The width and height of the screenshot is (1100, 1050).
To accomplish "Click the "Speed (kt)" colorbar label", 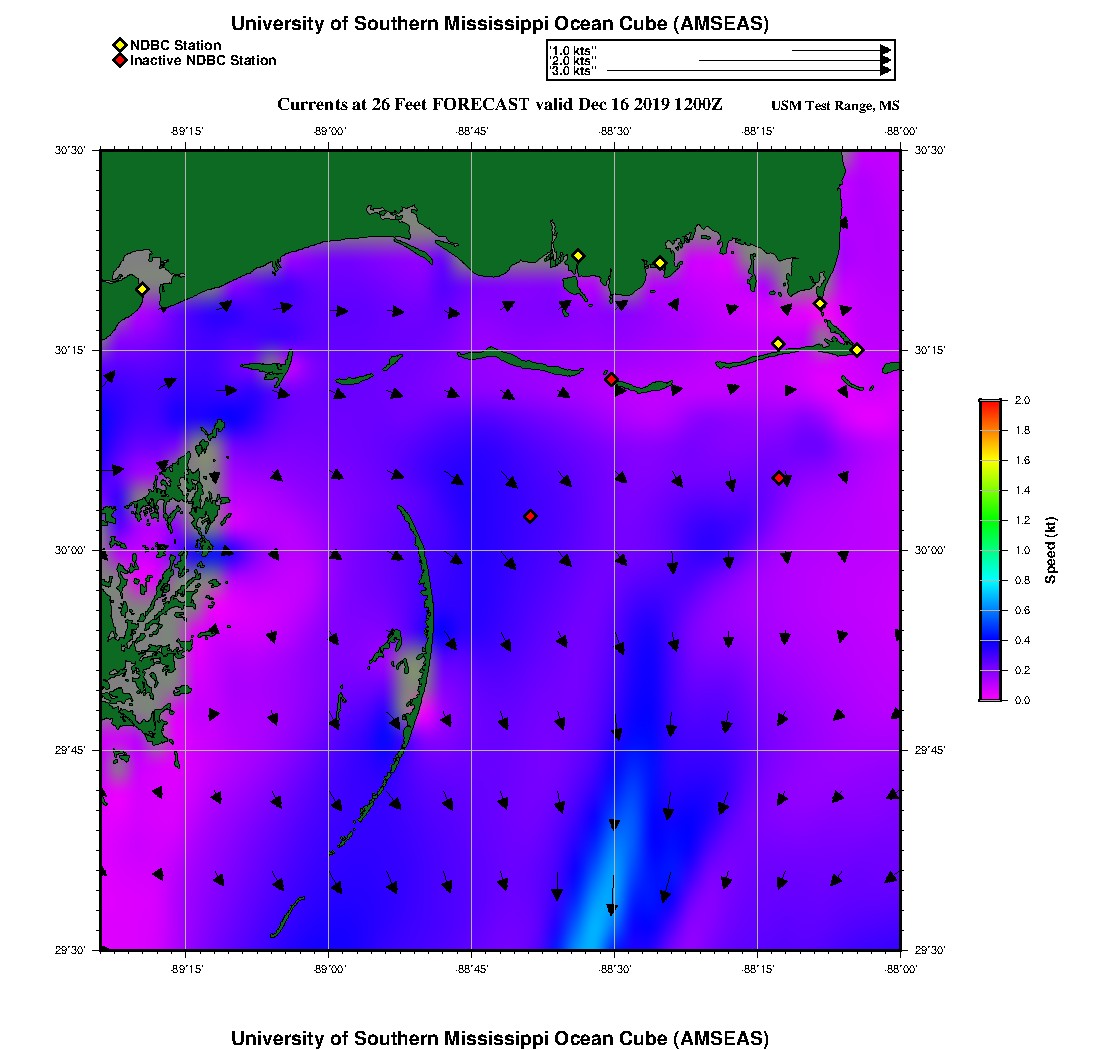I will pyautogui.click(x=1050, y=551).
